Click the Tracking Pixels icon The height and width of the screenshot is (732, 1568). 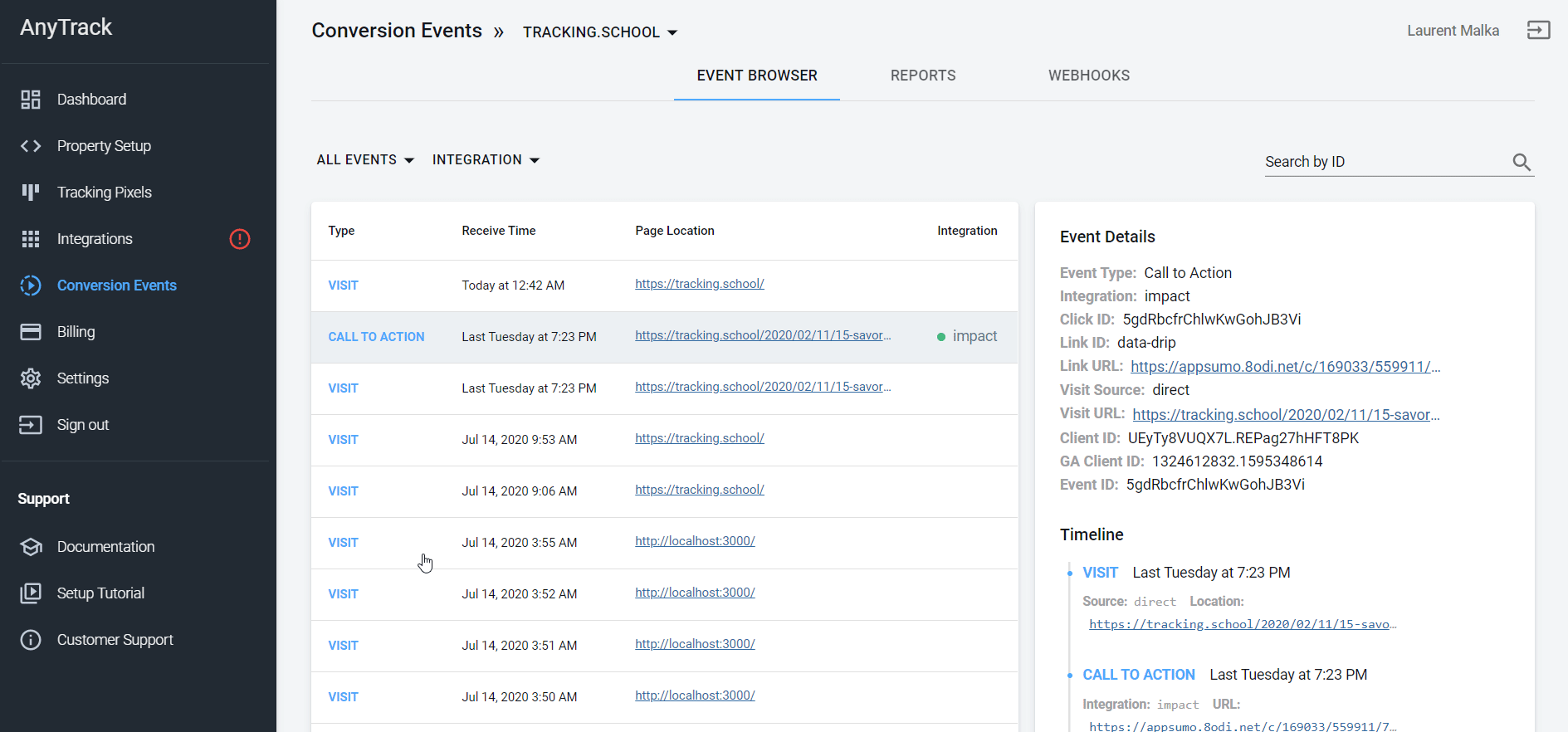pos(31,193)
